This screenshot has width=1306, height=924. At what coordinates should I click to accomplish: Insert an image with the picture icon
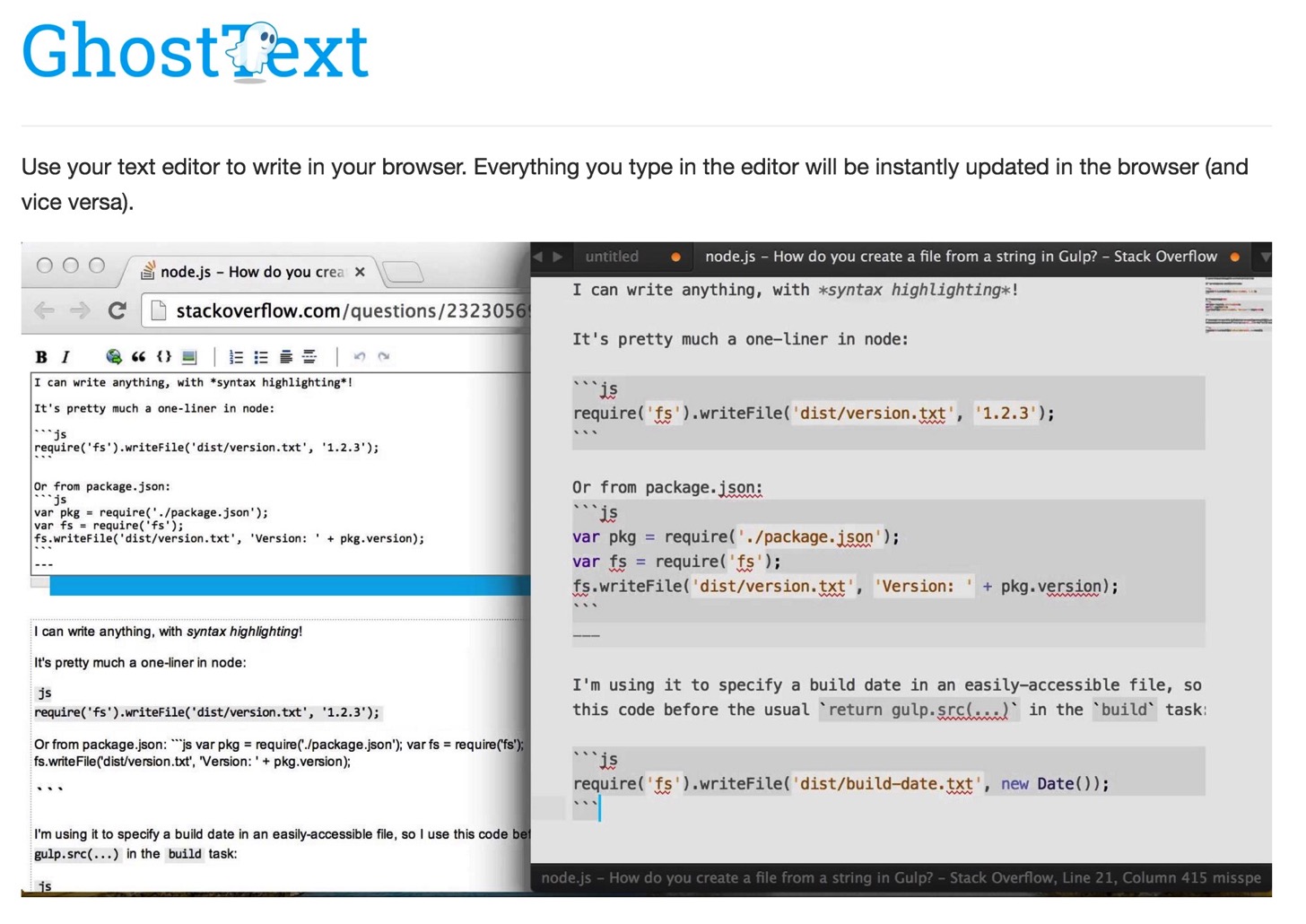tap(189, 357)
